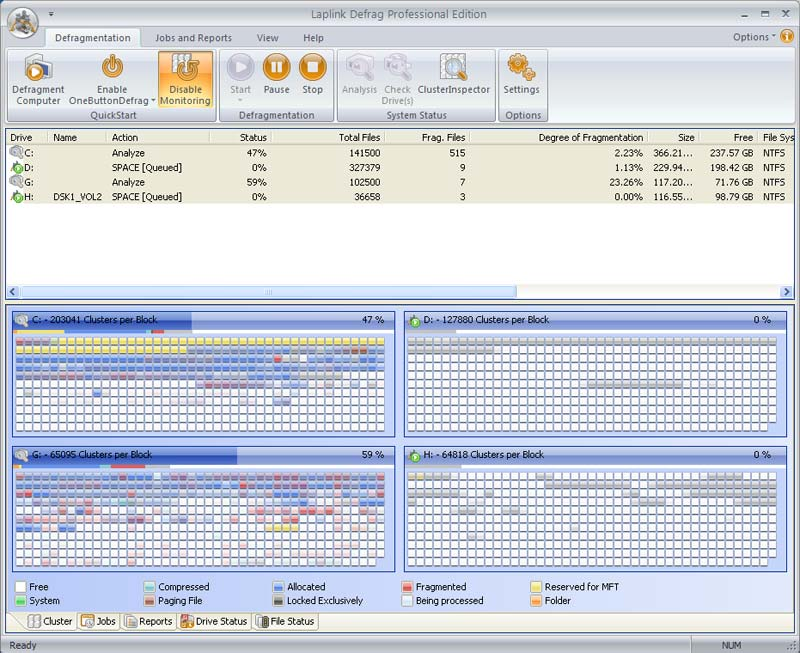
Task: Sort by the Free column header
Action: pyautogui.click(x=729, y=137)
